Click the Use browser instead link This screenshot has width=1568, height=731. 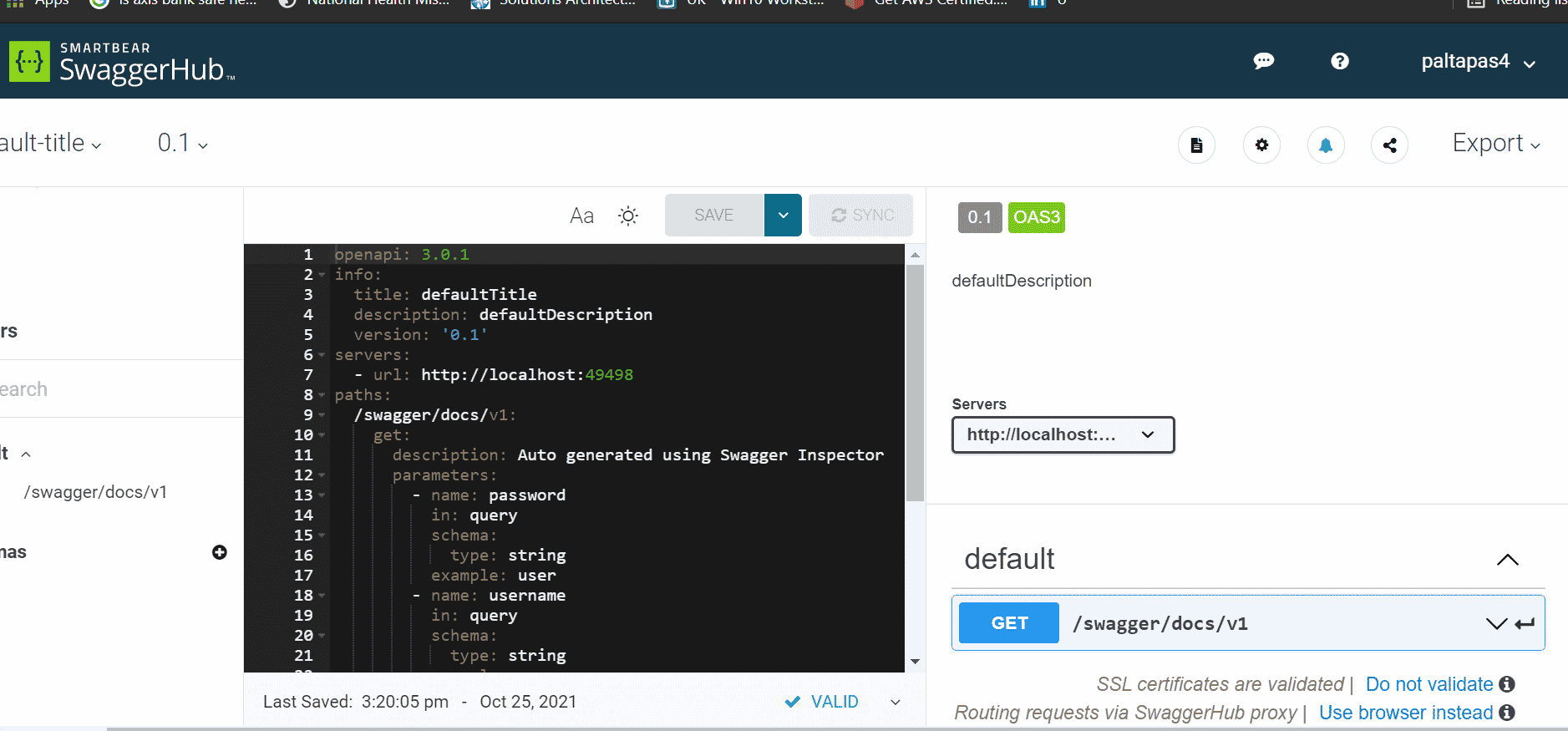click(x=1405, y=713)
